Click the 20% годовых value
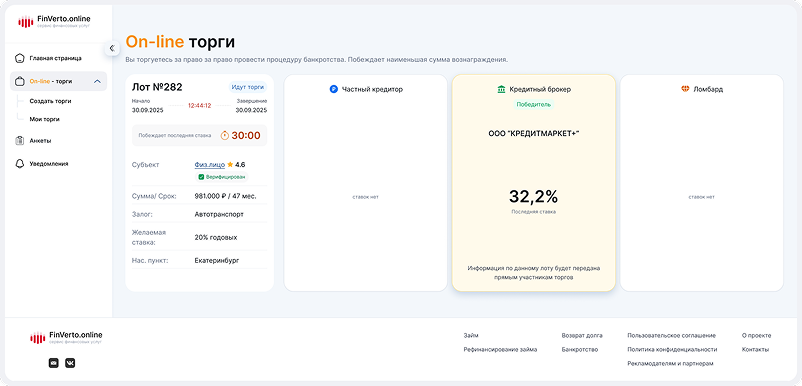The width and height of the screenshot is (802, 386). click(x=216, y=238)
